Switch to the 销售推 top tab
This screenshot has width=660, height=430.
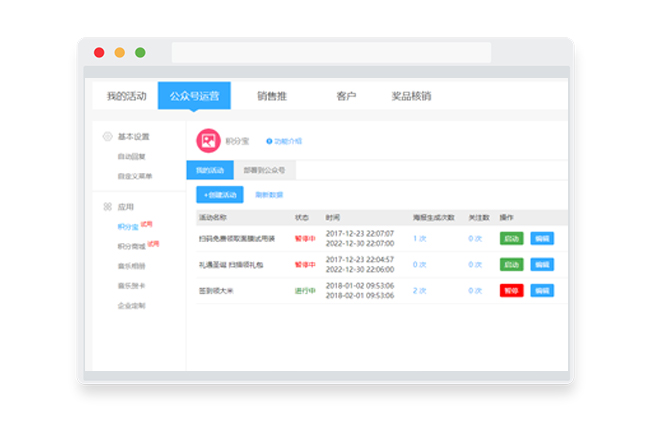[272, 96]
